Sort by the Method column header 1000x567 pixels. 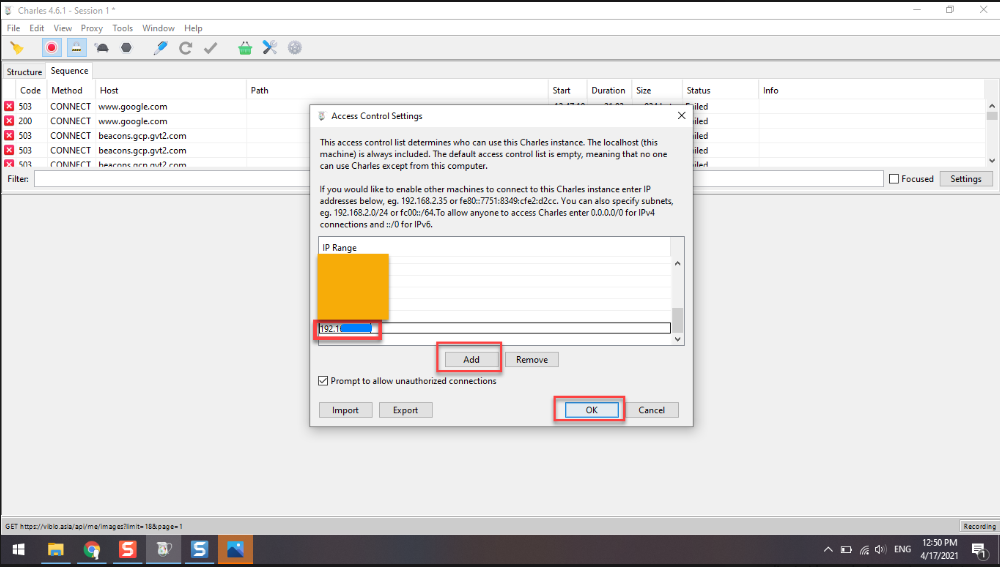(71, 91)
